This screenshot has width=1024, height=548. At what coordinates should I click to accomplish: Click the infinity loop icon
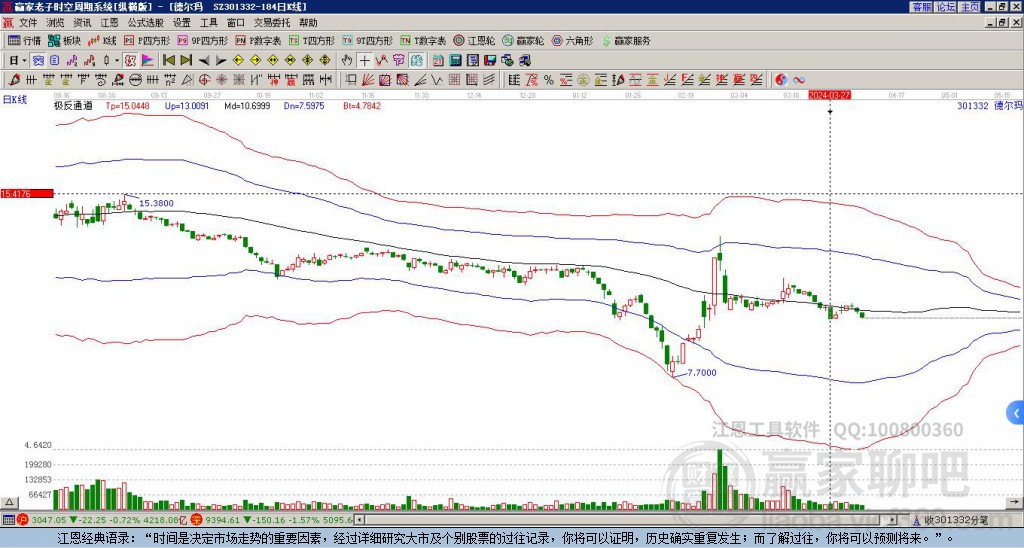click(x=799, y=80)
